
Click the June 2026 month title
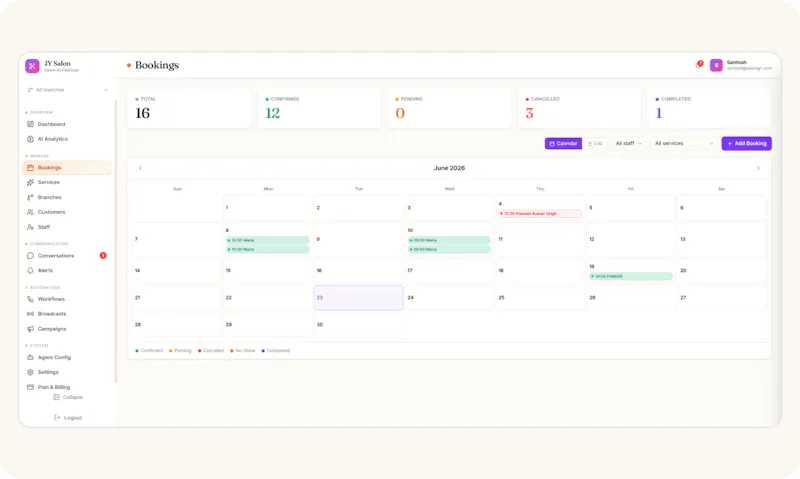449,168
